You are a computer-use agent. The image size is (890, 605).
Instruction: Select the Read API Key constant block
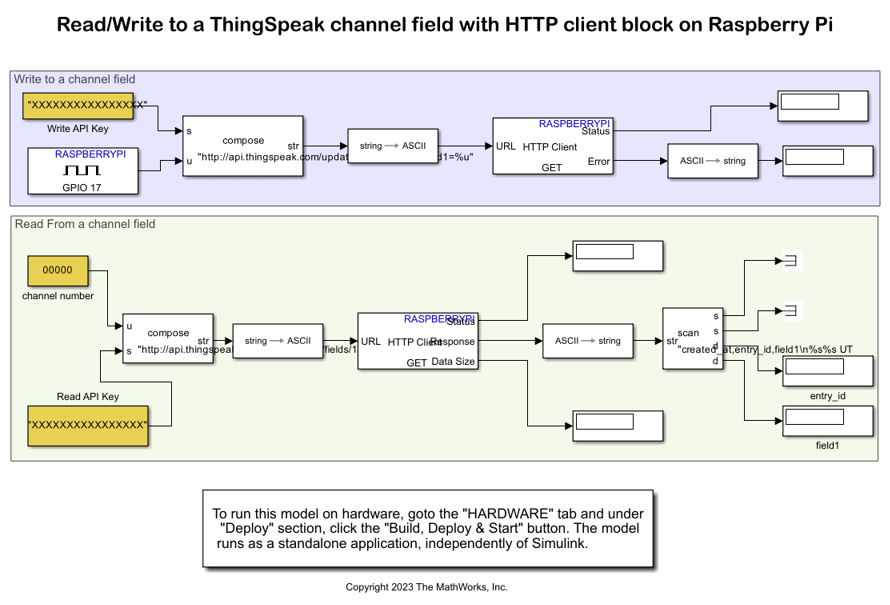88,426
